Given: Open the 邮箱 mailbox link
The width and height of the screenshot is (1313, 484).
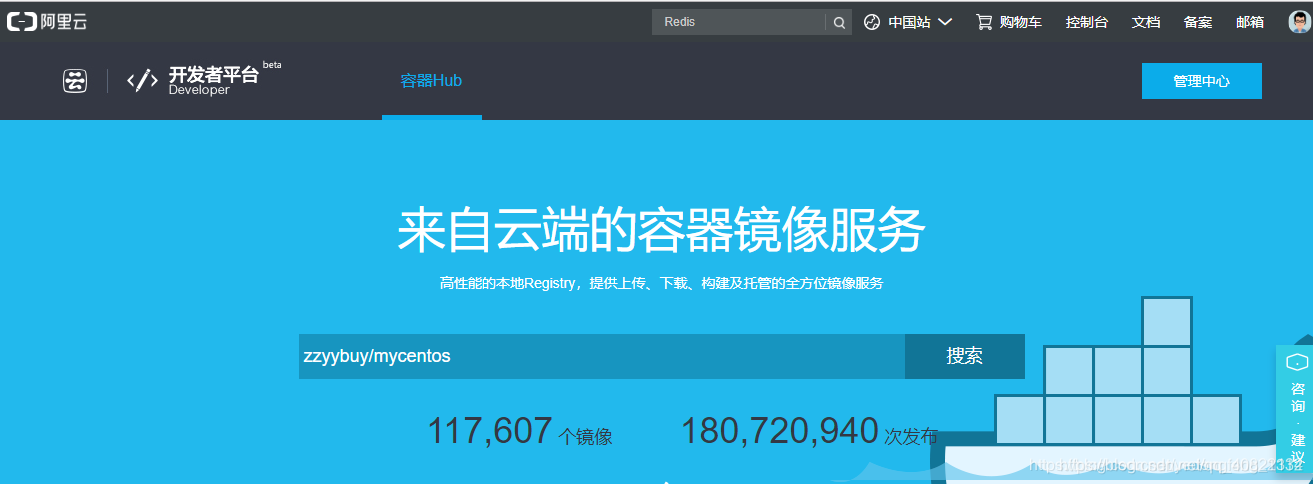Looking at the screenshot, I should coord(1250,22).
